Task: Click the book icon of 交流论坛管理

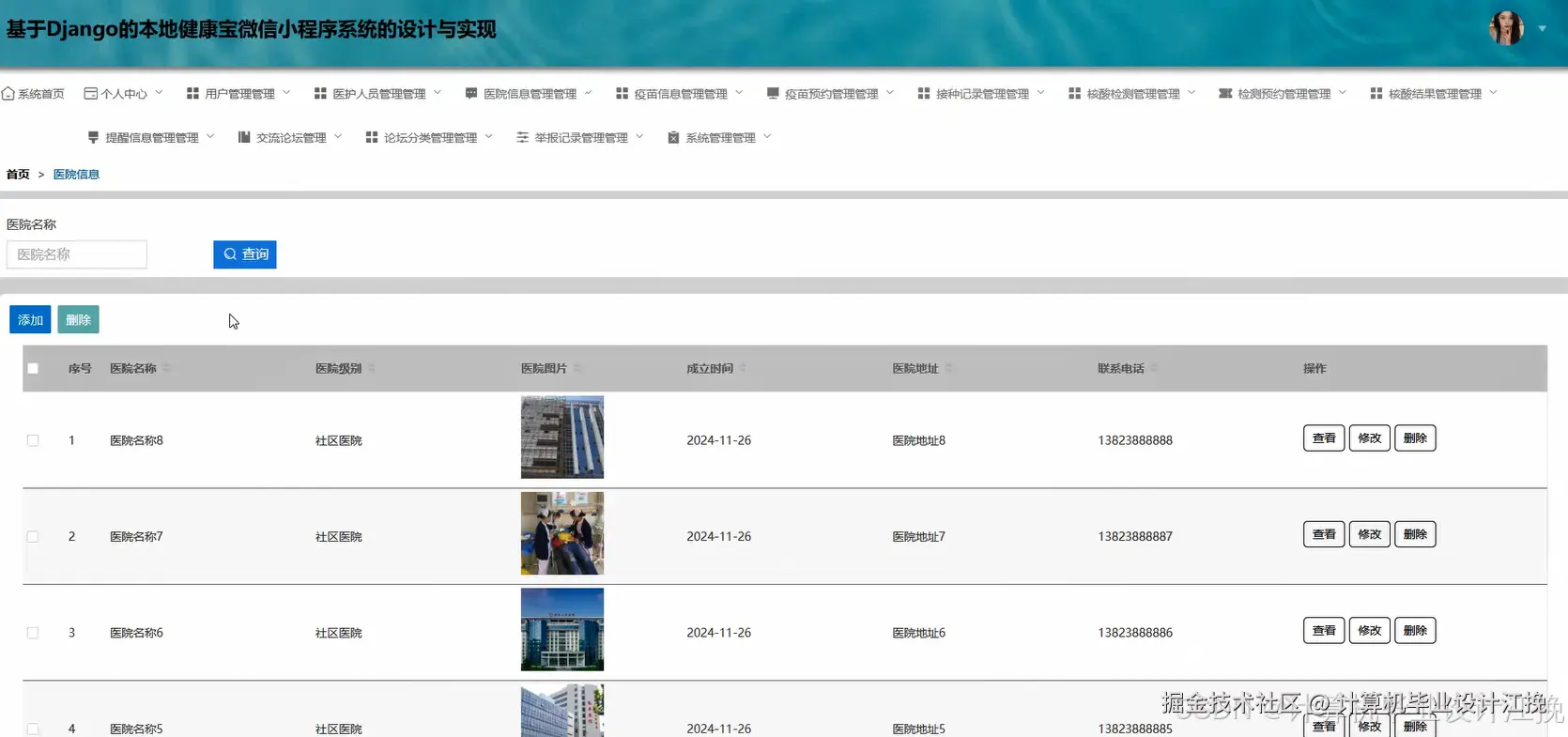Action: pyautogui.click(x=244, y=137)
